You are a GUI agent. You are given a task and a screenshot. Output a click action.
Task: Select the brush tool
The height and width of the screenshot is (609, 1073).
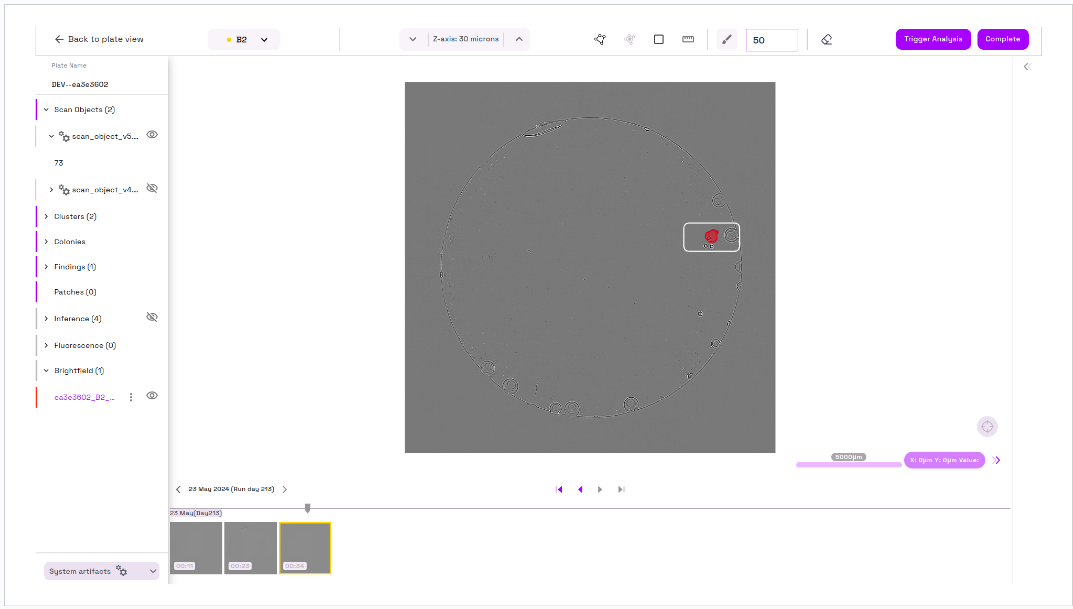[727, 40]
